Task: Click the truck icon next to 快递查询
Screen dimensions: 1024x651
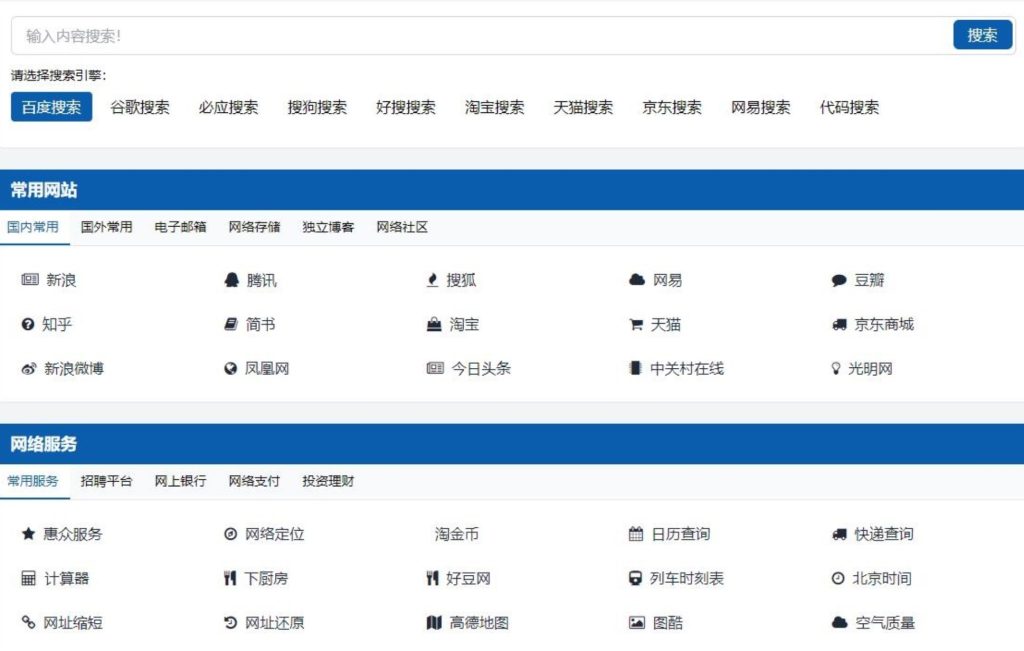Action: (839, 534)
